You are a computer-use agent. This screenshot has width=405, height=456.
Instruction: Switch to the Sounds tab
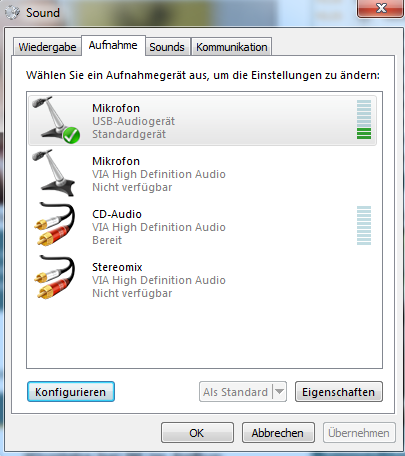167,47
